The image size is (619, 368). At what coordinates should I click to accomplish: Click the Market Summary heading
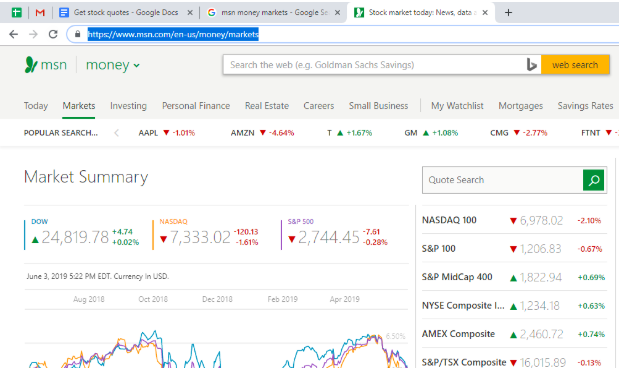pyautogui.click(x=86, y=177)
